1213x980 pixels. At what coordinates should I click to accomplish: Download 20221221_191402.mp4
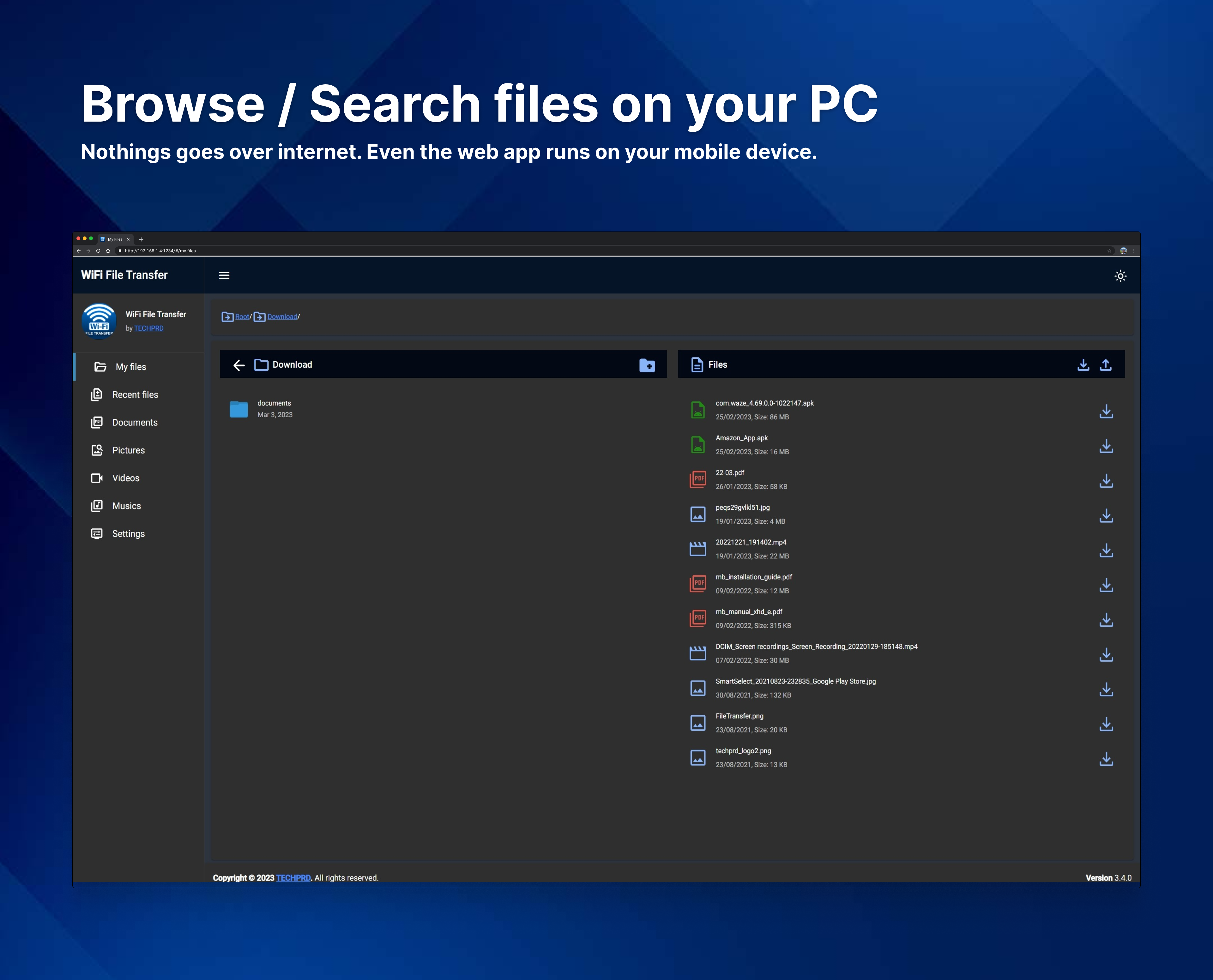click(x=1106, y=550)
